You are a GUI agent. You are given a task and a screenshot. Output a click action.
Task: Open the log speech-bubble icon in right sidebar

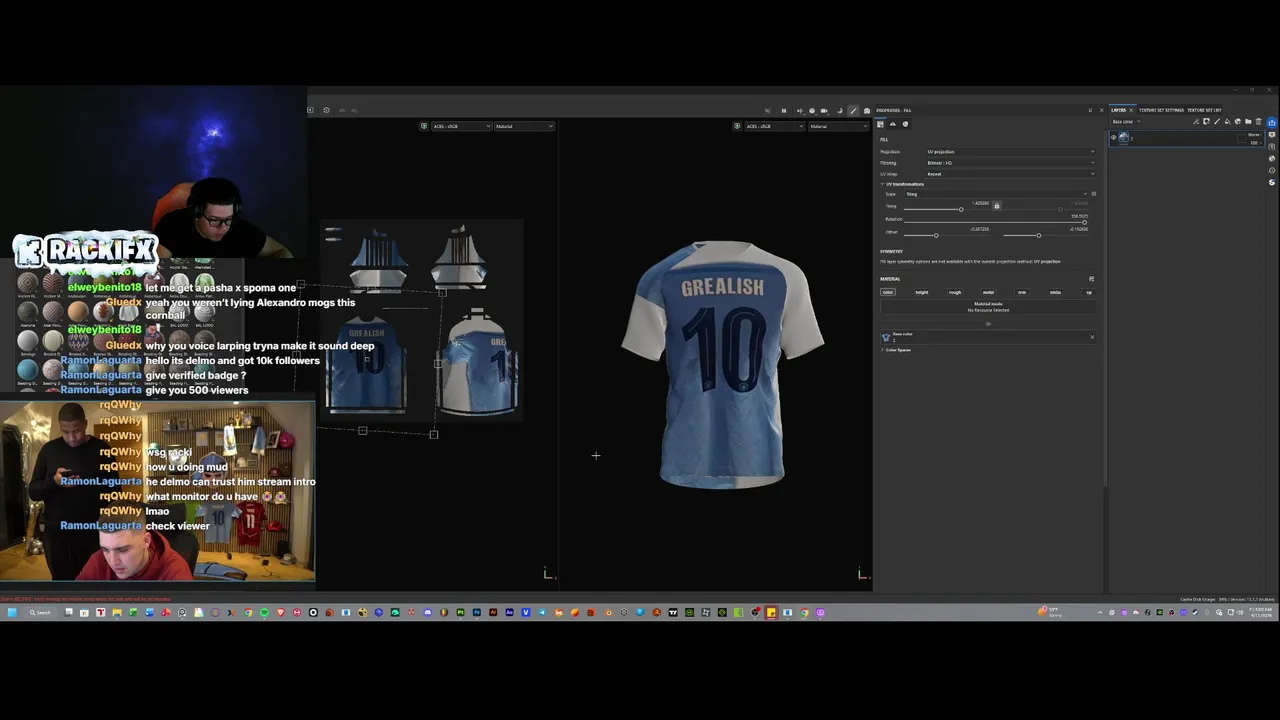pos(1272,135)
